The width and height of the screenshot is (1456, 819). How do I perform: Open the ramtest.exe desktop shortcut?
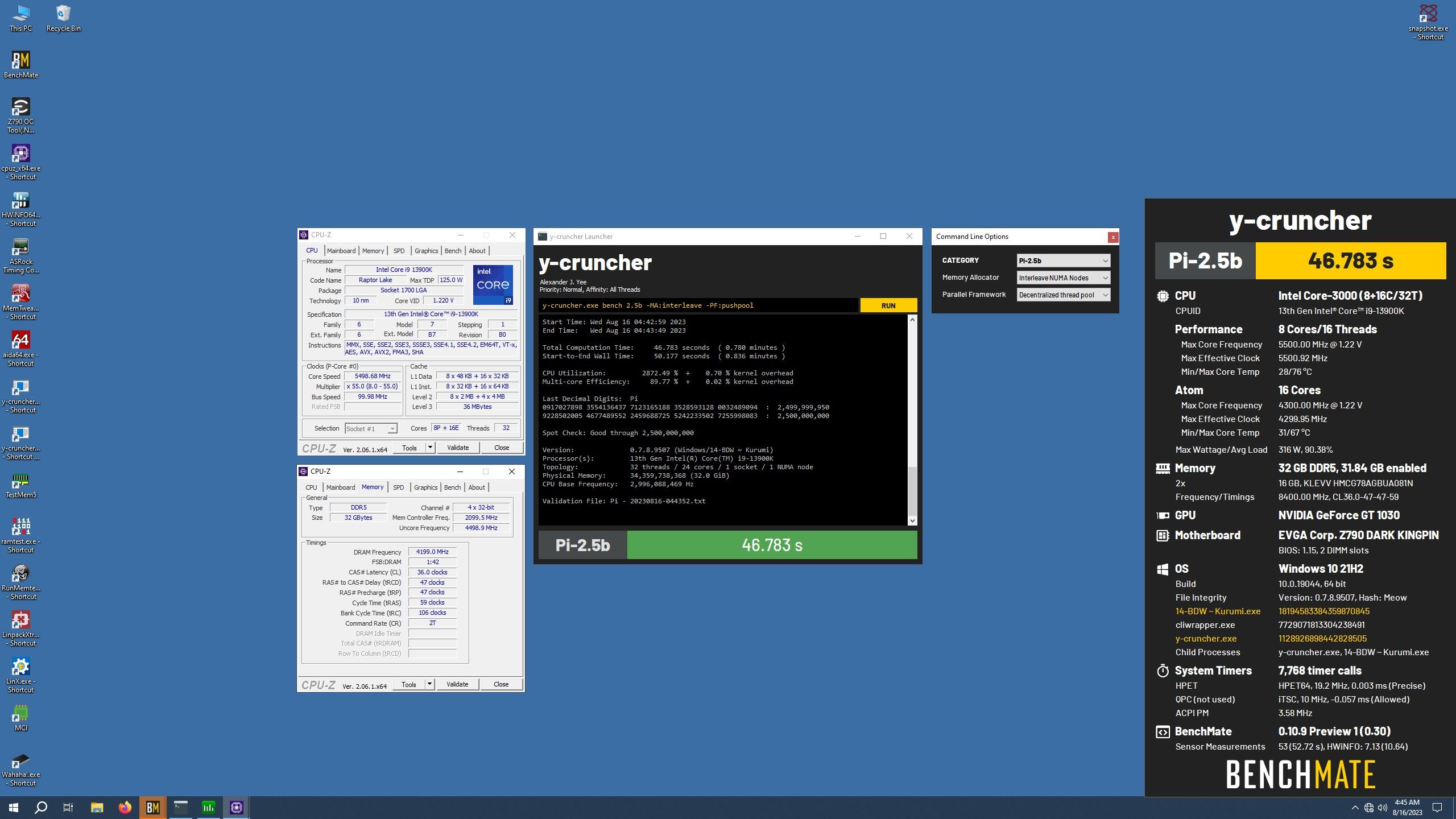(20, 535)
